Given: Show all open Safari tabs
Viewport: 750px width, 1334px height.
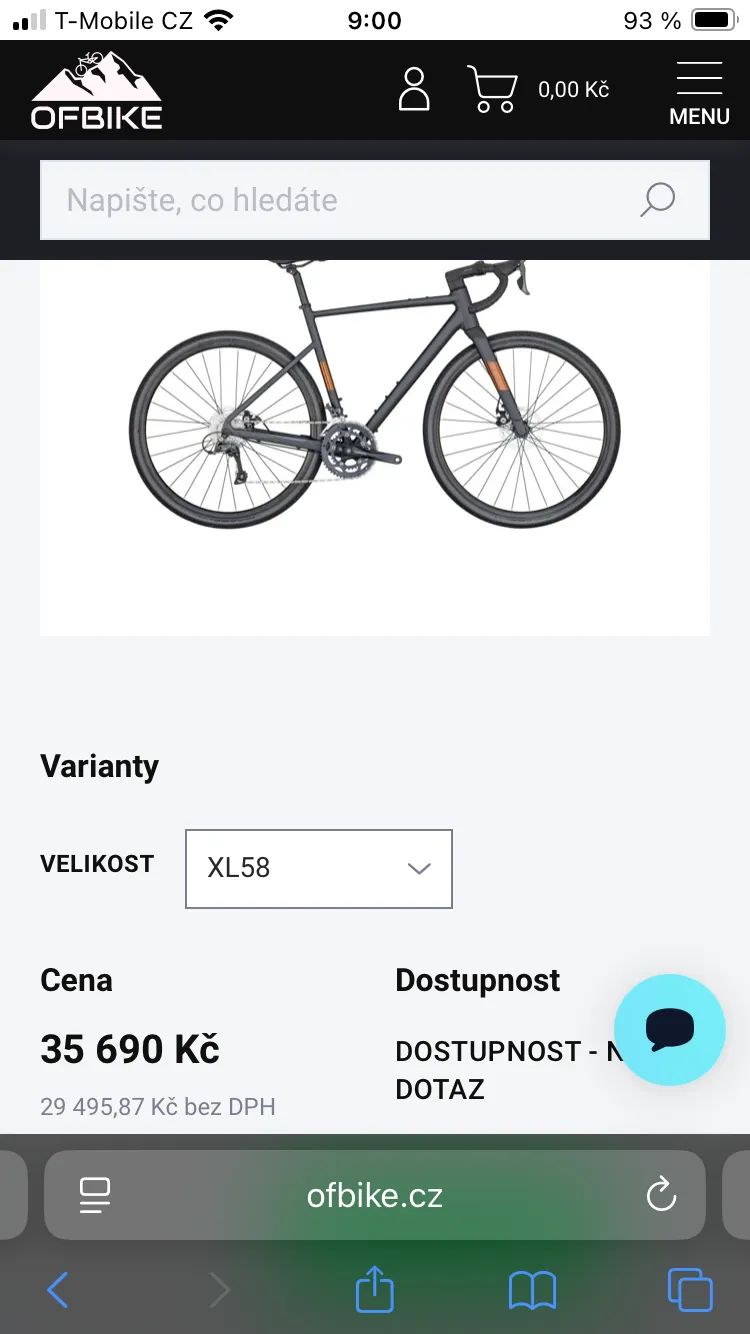Looking at the screenshot, I should 690,1290.
